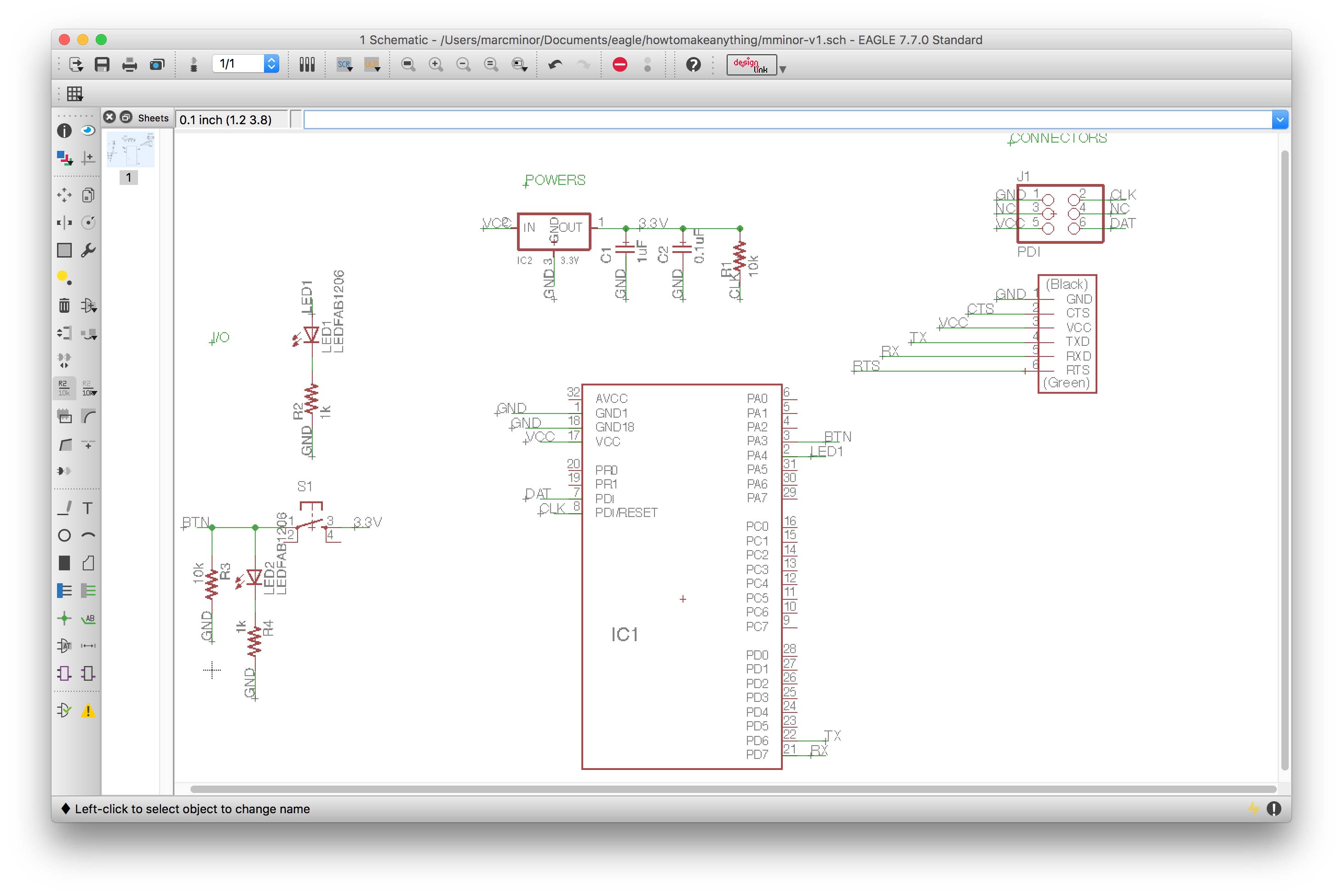Viewport: 1343px width, 896px height.
Task: Select the Copy tool
Action: click(x=88, y=195)
